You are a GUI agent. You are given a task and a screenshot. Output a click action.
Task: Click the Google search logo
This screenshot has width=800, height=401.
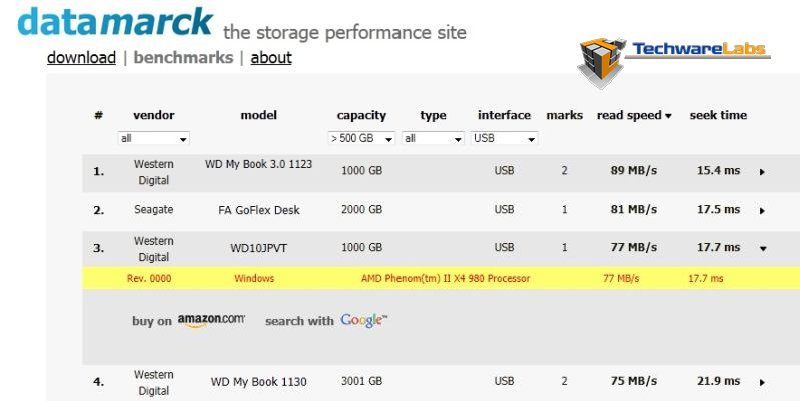click(x=364, y=320)
